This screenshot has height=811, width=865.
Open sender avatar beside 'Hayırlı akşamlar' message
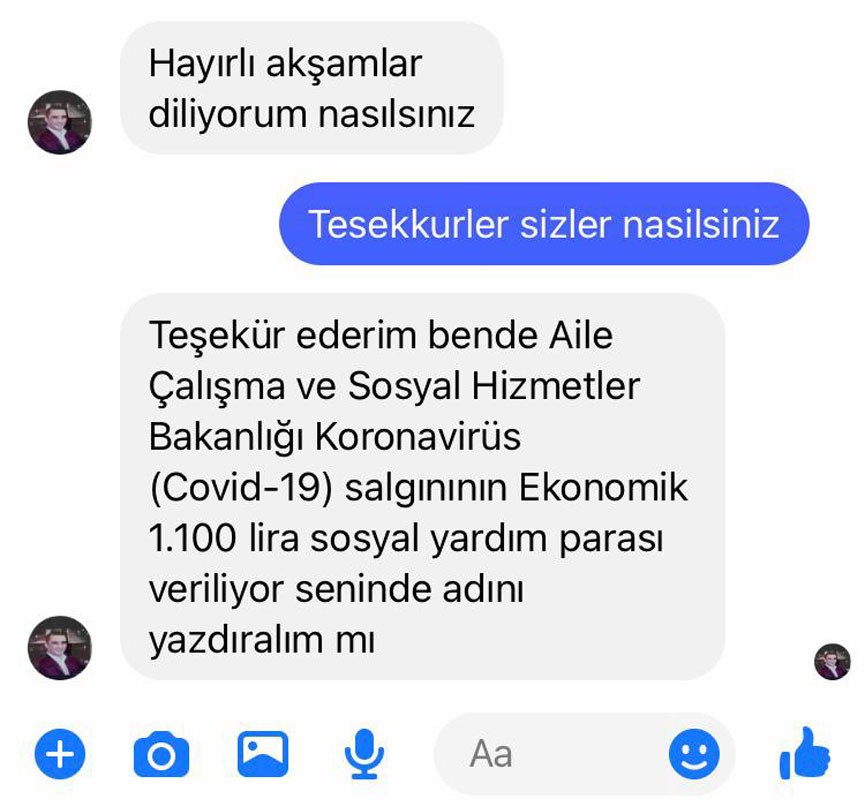60,122
